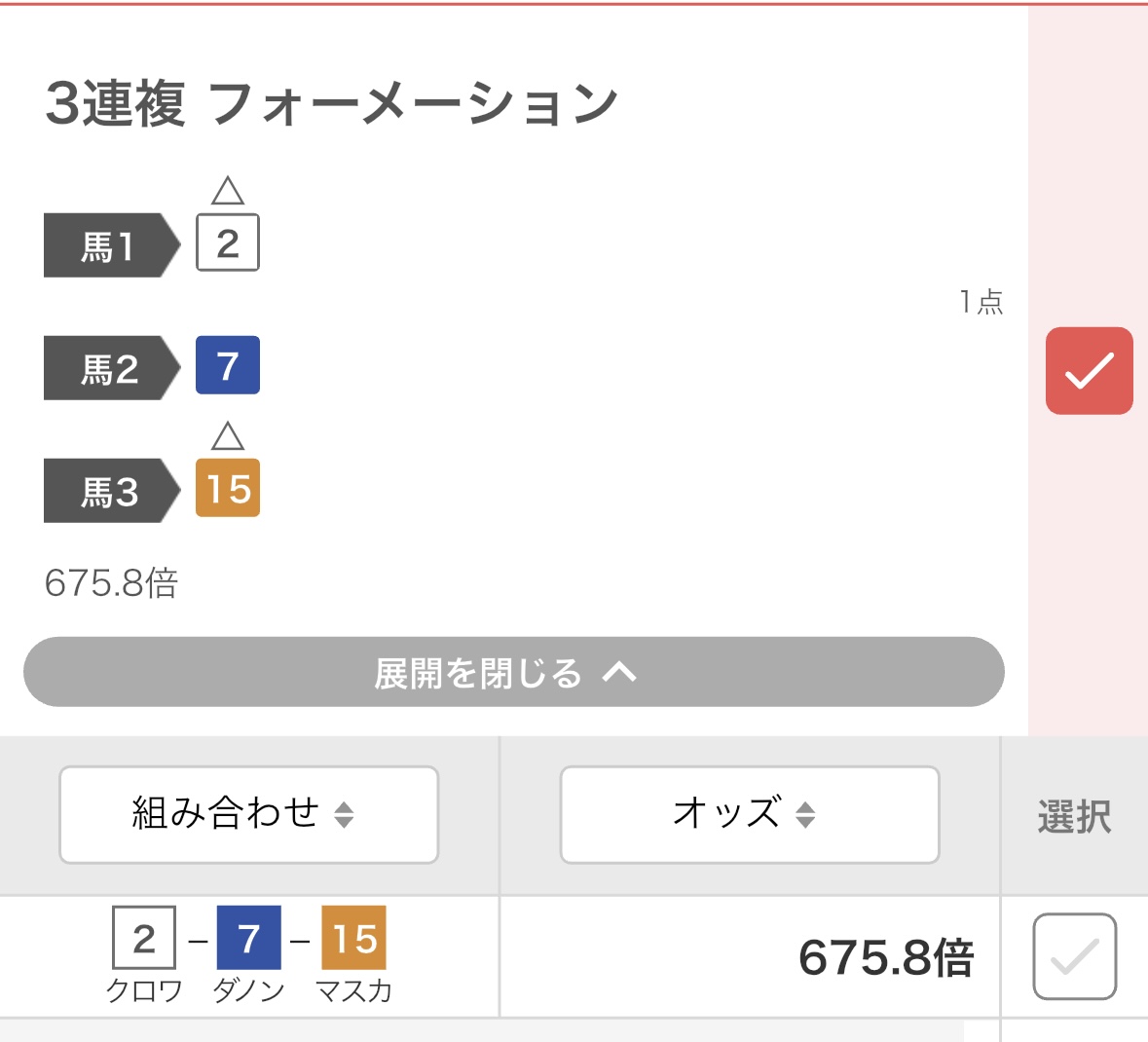The height and width of the screenshot is (1042, 1148).
Task: Click the 3連複 フォーメーション heading
Action: (x=331, y=103)
